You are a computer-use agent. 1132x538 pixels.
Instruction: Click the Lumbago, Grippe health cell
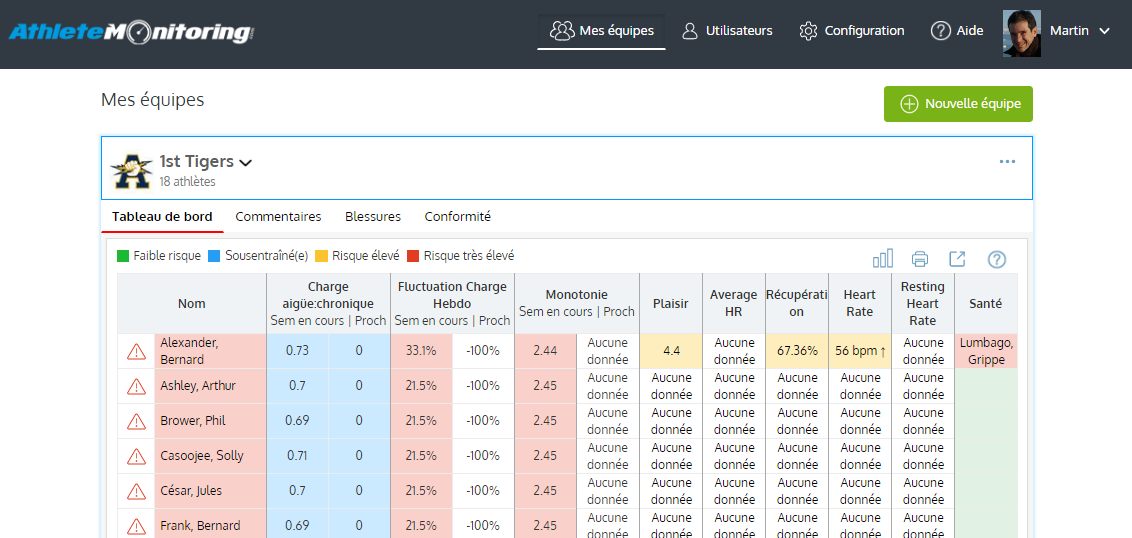coord(986,351)
